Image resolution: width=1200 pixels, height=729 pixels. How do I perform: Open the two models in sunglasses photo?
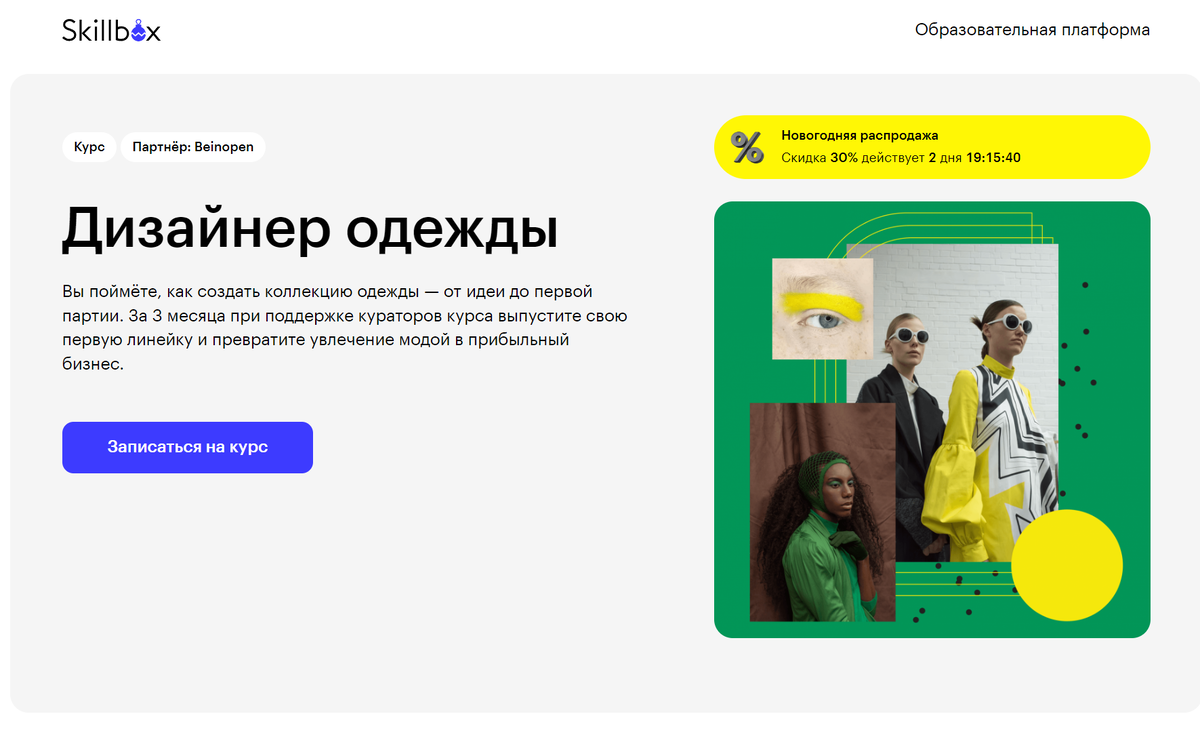coord(952,402)
